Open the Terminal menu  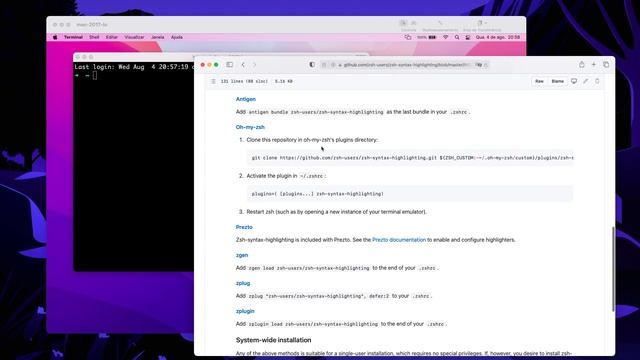coord(73,37)
